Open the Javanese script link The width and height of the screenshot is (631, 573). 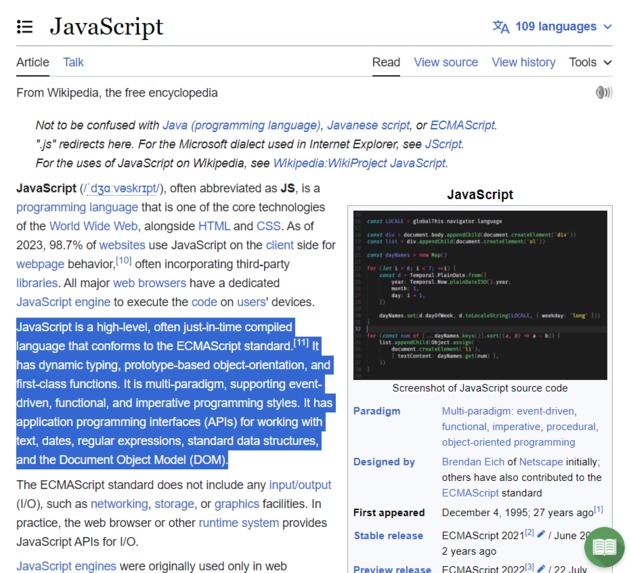point(368,125)
